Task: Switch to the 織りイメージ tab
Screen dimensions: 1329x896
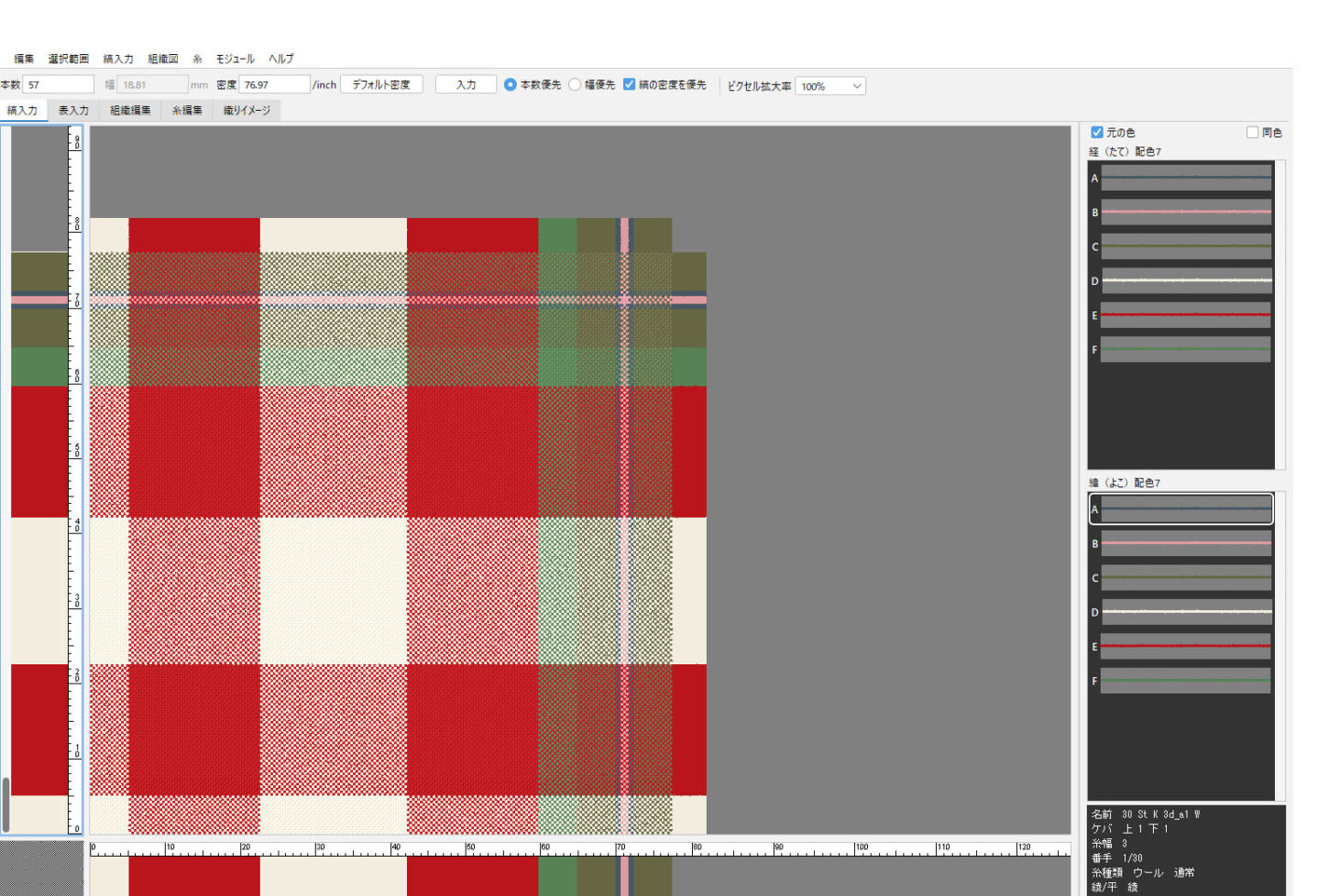Action: click(247, 111)
